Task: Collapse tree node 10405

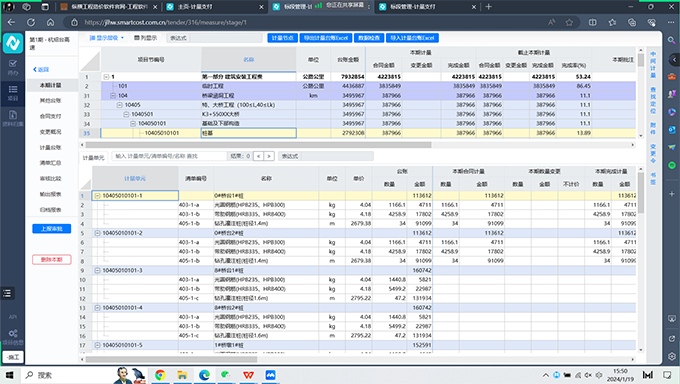Action: (x=120, y=105)
